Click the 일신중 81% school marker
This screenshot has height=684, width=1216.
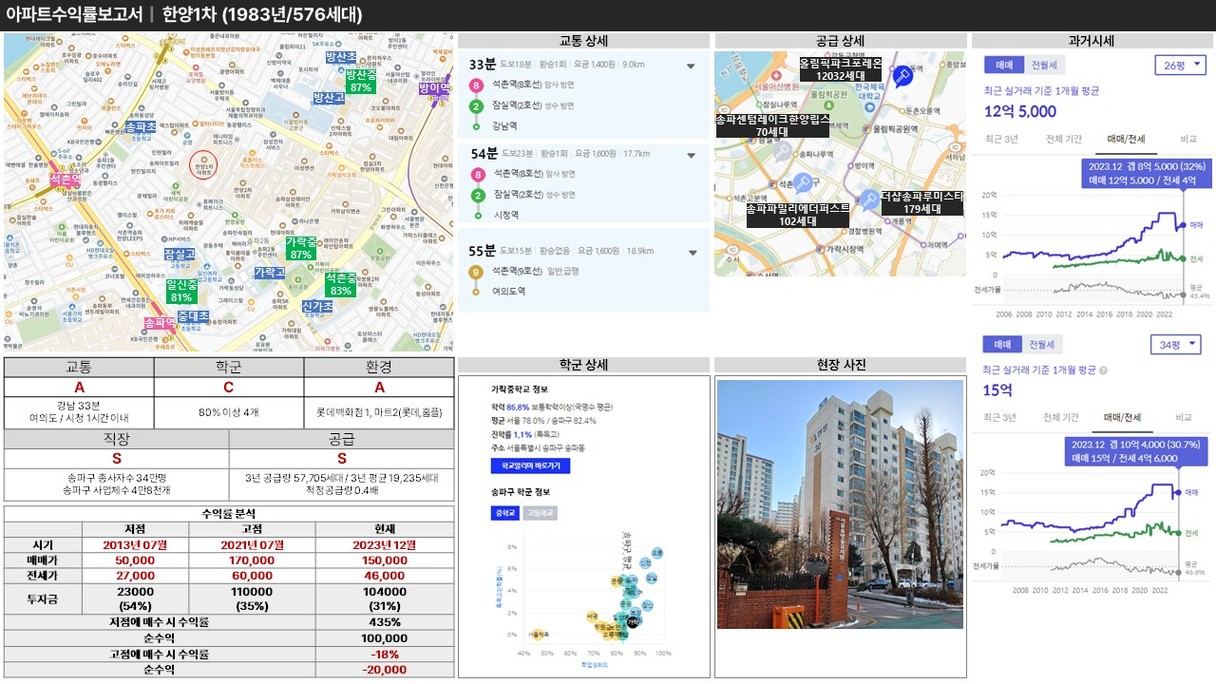(181, 291)
